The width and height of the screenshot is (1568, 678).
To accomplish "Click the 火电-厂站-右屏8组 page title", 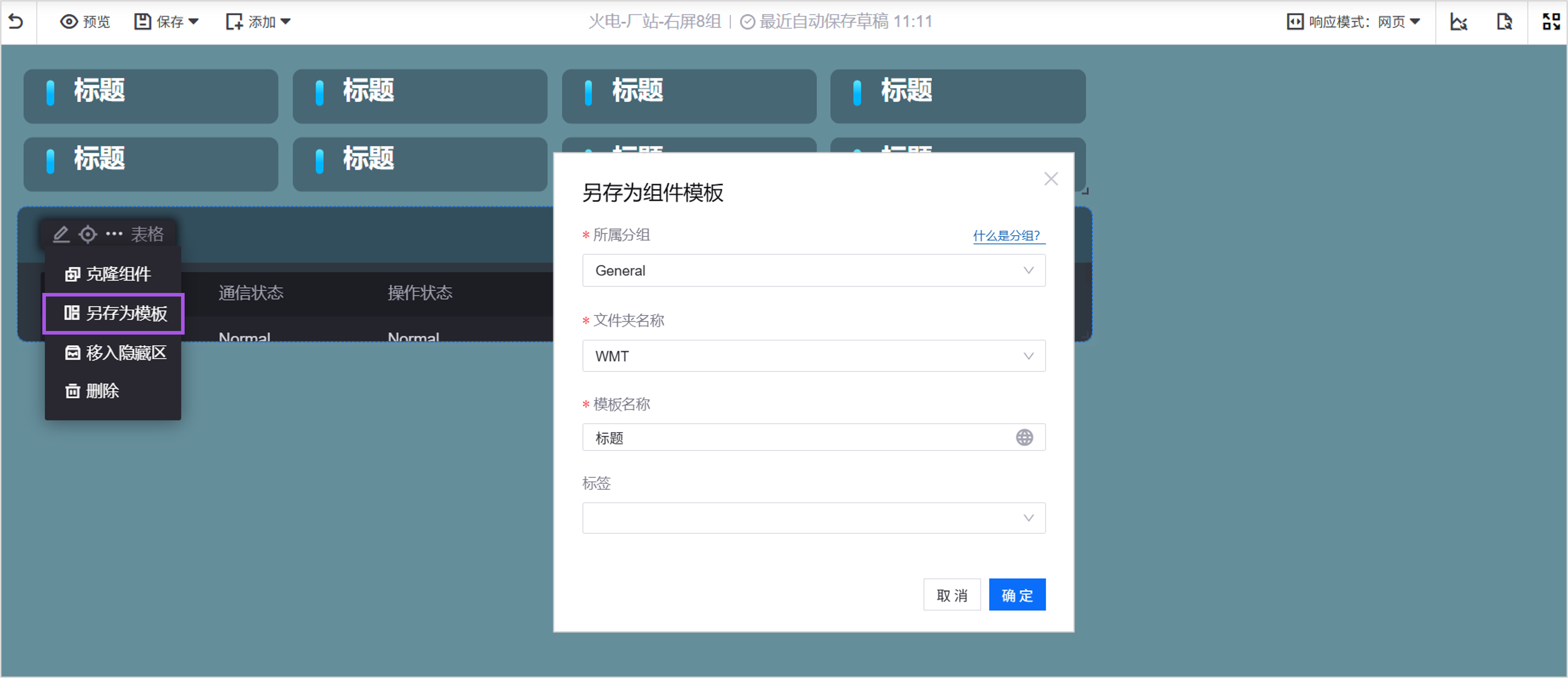I will (655, 22).
